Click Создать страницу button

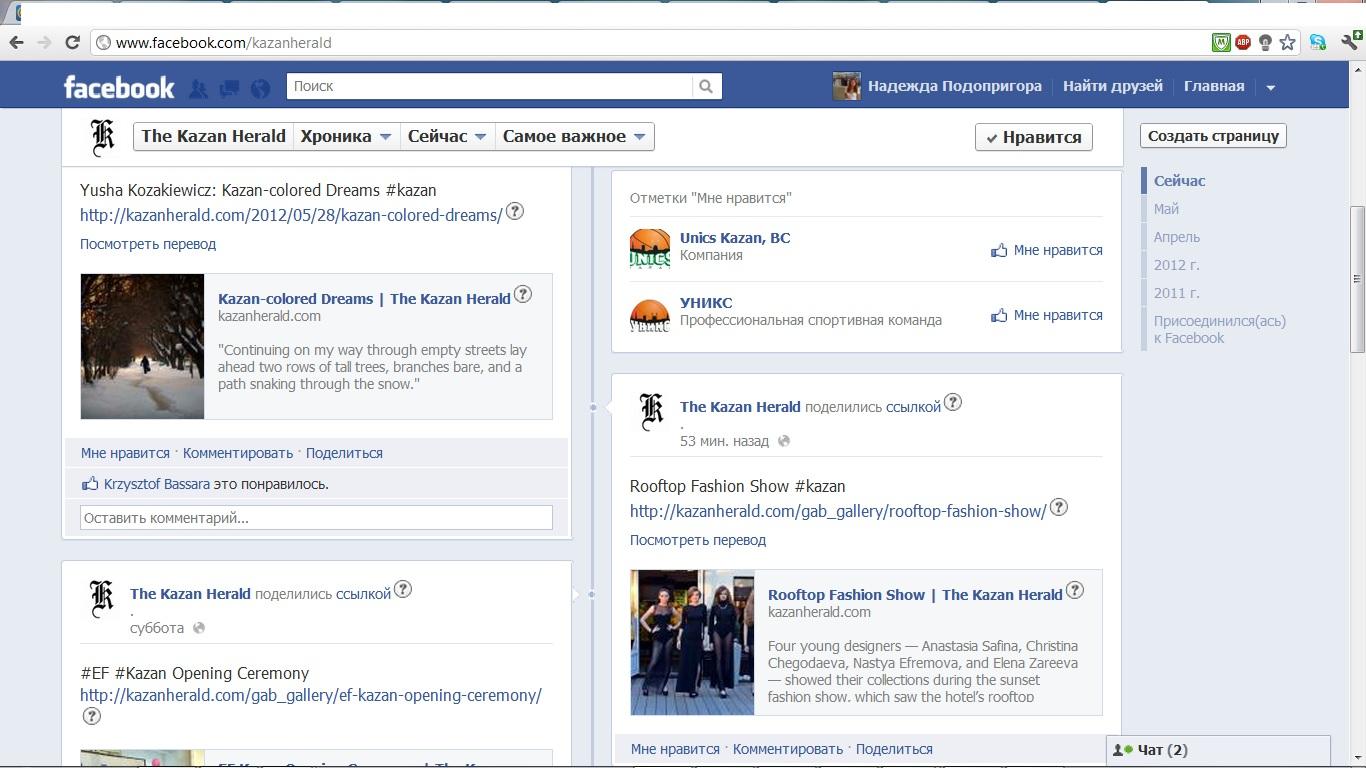(x=1213, y=136)
